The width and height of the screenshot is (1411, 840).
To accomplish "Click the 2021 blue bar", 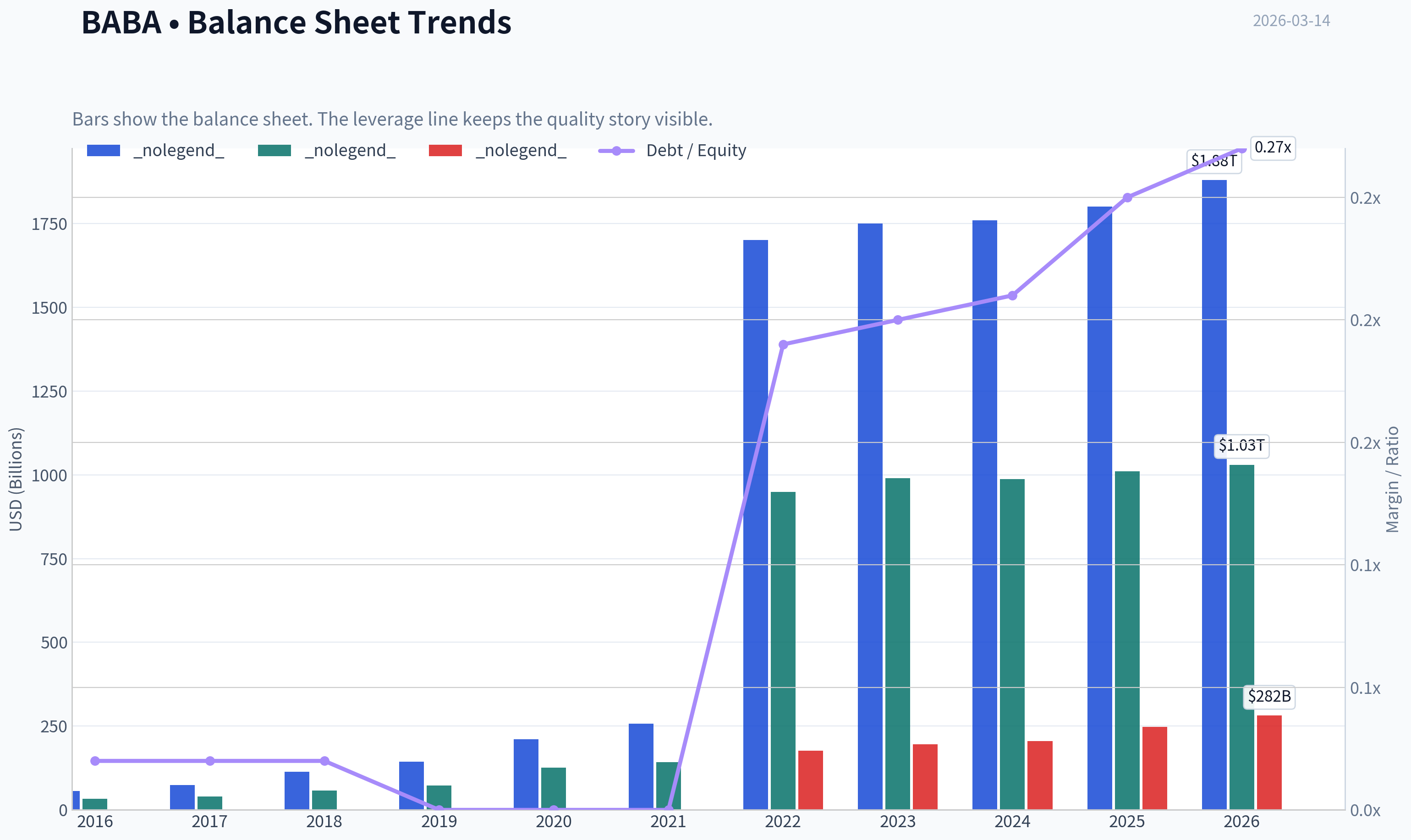I will [x=641, y=766].
